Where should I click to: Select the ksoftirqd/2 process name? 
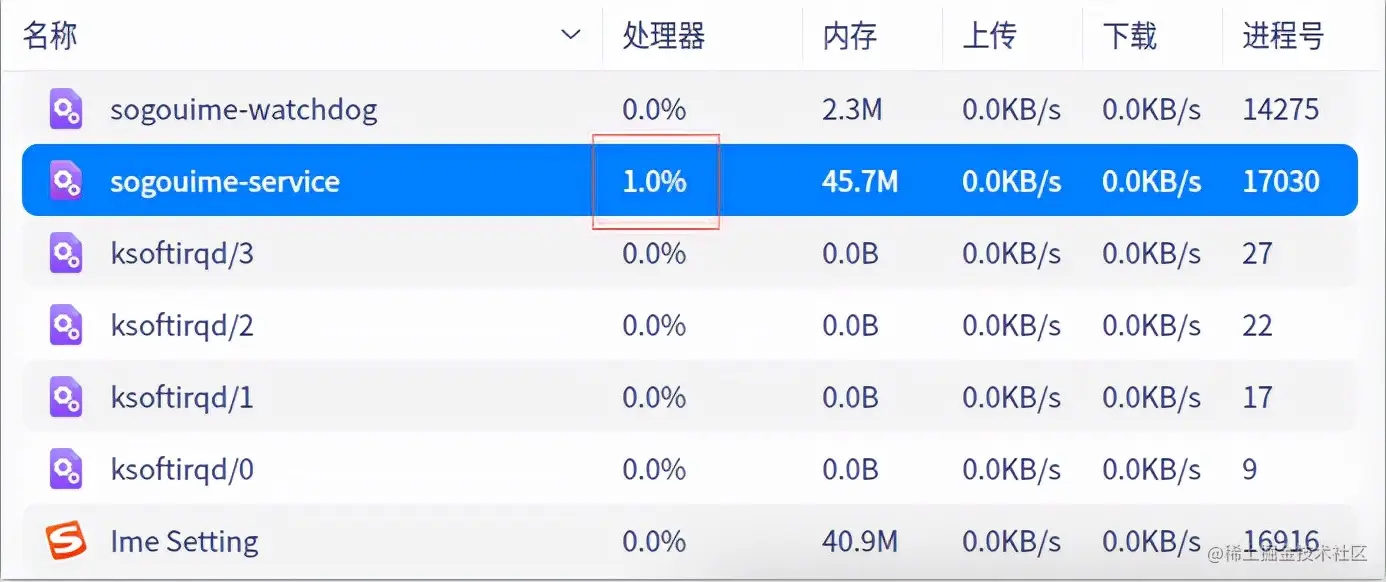(x=182, y=326)
